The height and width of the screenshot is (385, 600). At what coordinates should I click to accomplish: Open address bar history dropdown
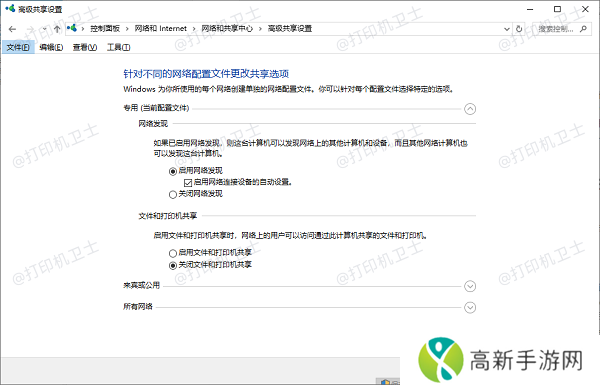coord(507,29)
